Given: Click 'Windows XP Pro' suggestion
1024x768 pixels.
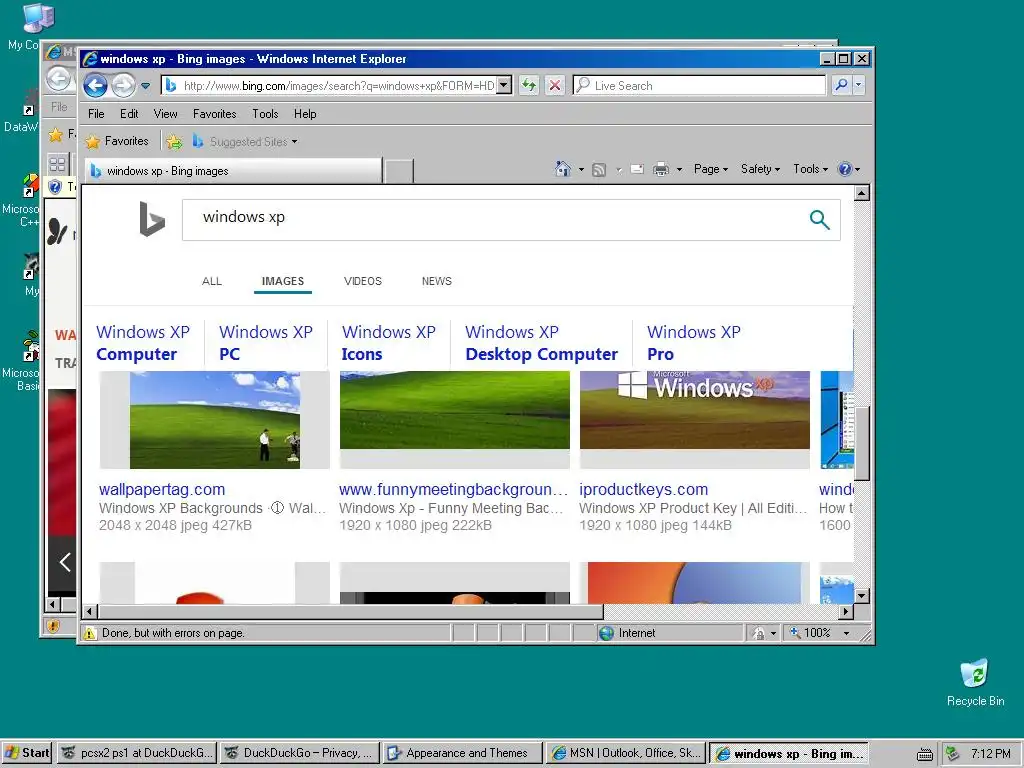Looking at the screenshot, I should point(694,343).
